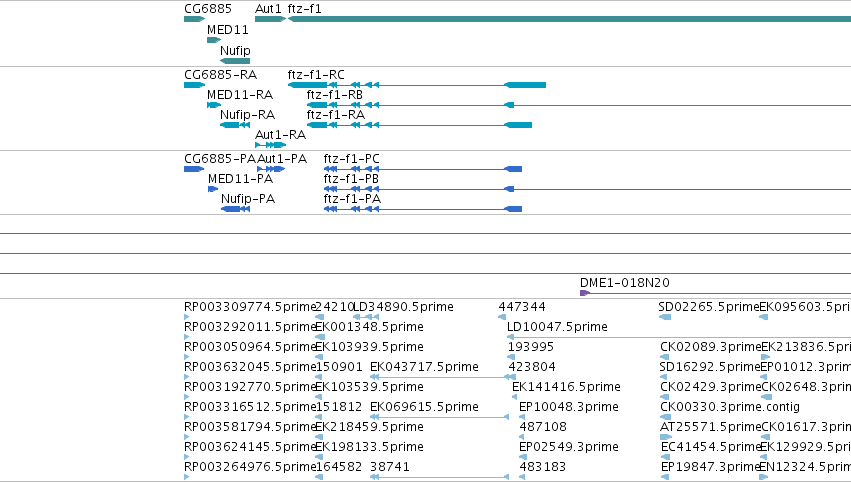Select EST label EK043717.5prime
This screenshot has height=482, width=851.
tap(424, 367)
